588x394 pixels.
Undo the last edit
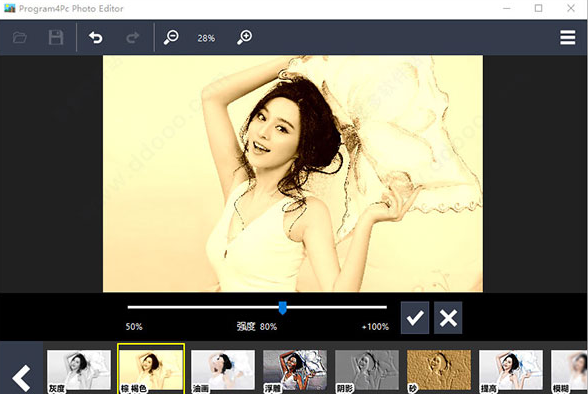[x=96, y=37]
